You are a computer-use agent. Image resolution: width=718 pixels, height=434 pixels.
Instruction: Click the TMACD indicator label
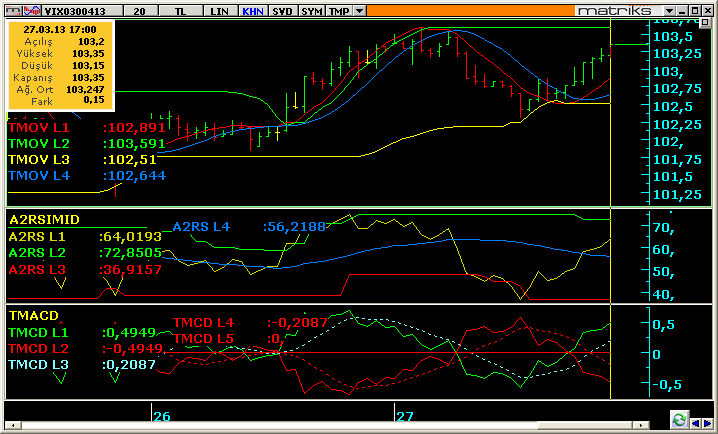[x=33, y=314]
